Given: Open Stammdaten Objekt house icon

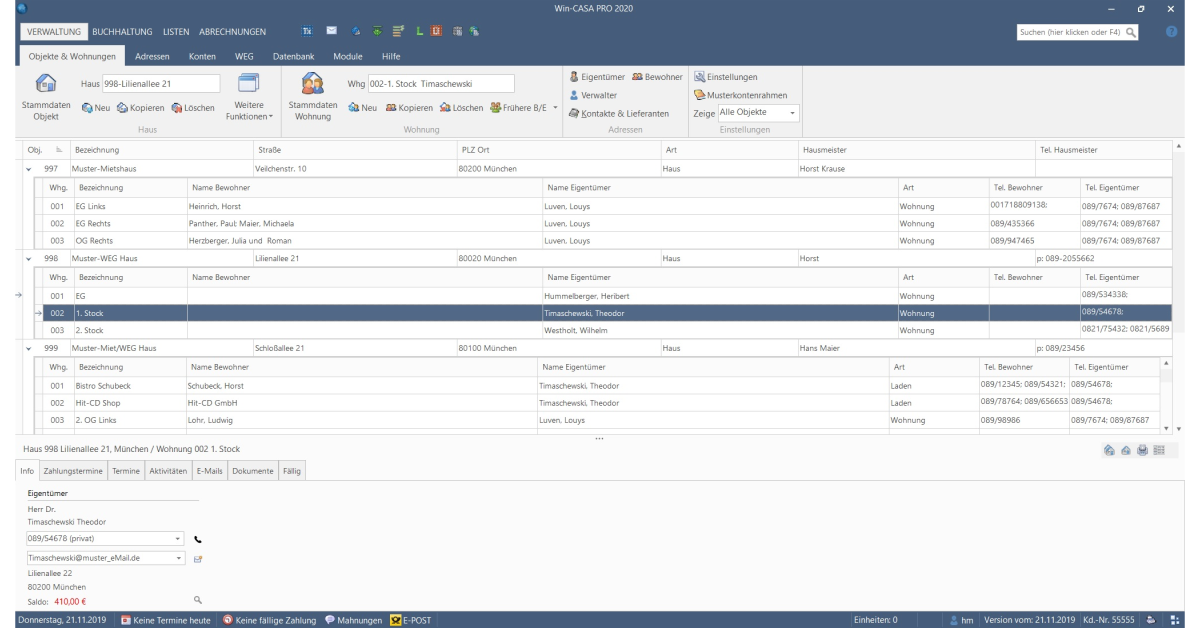Looking at the screenshot, I should (x=45, y=84).
